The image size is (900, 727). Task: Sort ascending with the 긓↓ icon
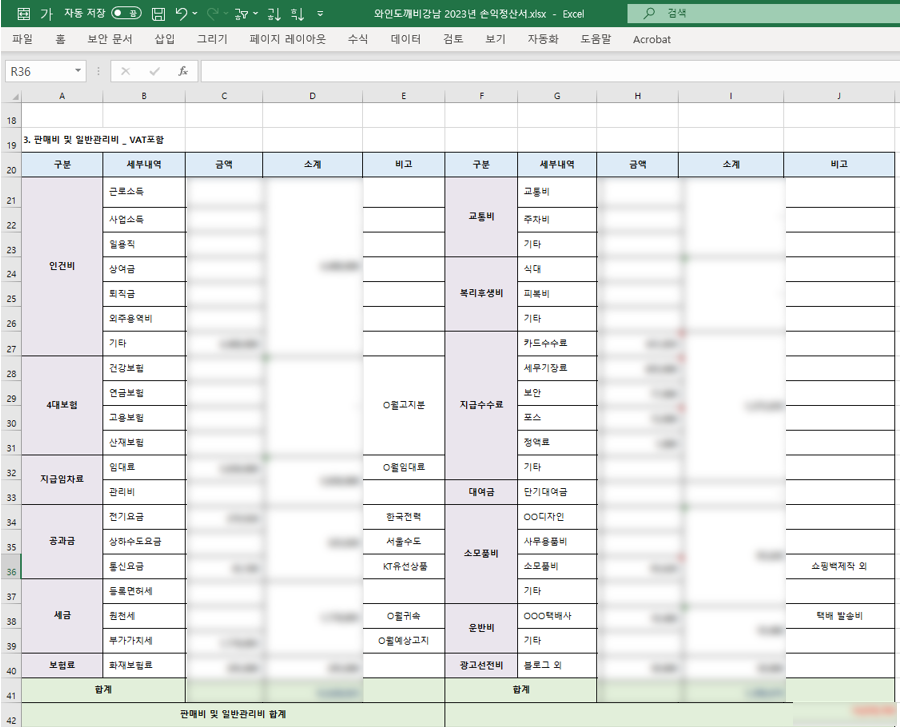[x=274, y=14]
